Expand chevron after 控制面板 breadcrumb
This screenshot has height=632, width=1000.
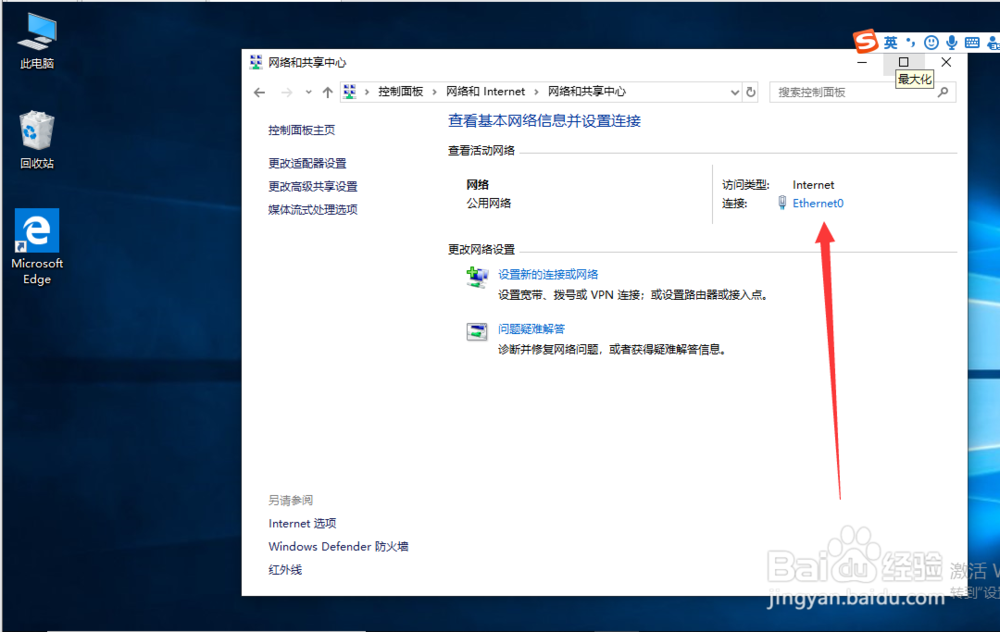(434, 92)
